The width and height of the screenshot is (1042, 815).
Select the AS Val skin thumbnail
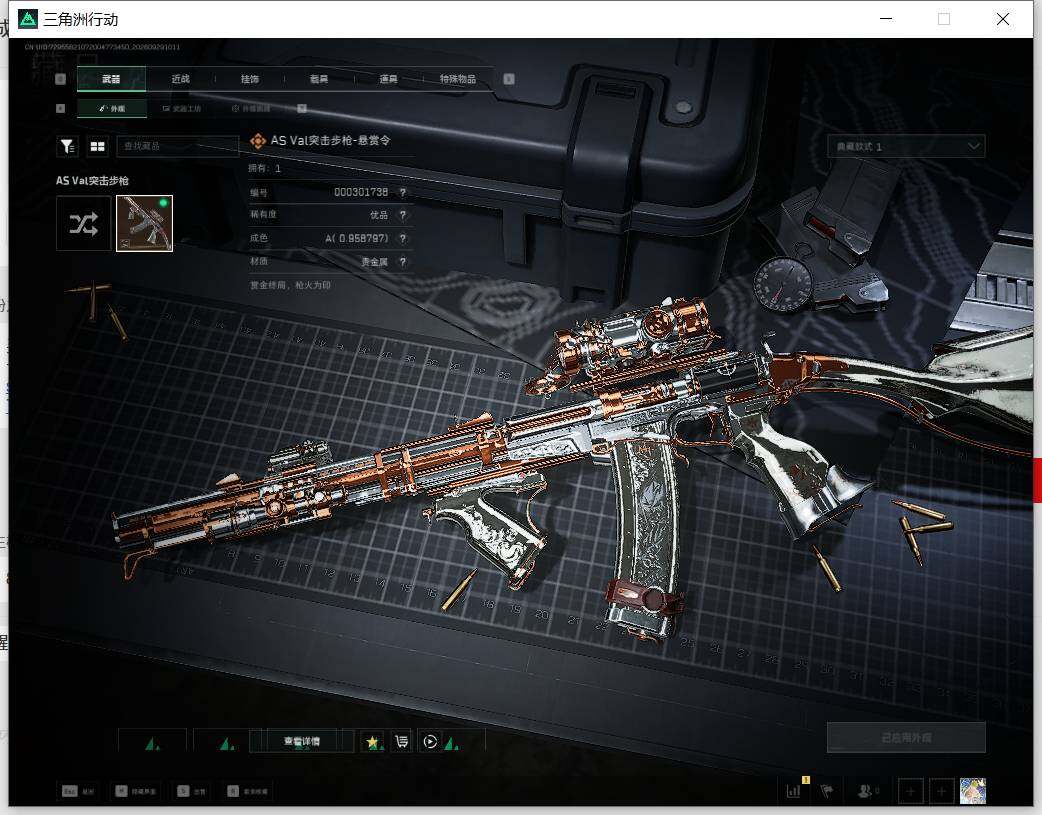coord(145,223)
